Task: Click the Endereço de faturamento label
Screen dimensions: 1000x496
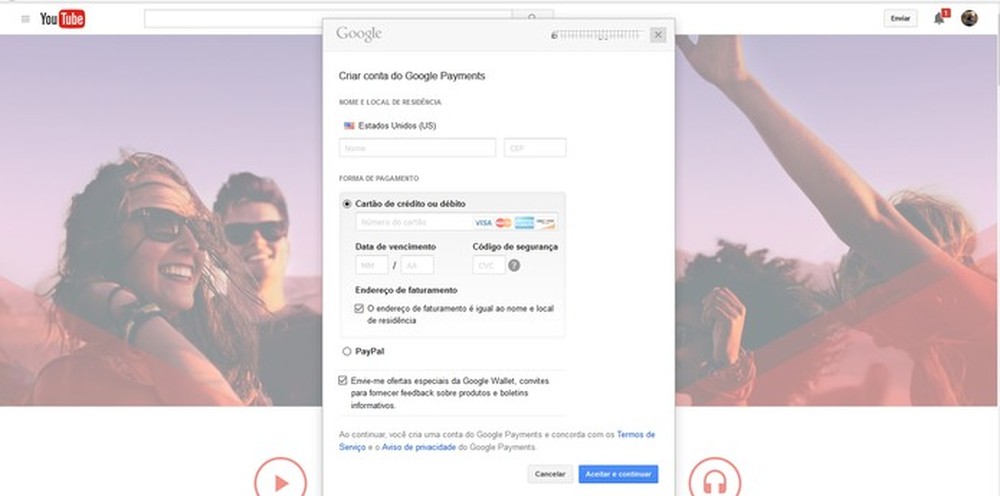Action: (406, 290)
